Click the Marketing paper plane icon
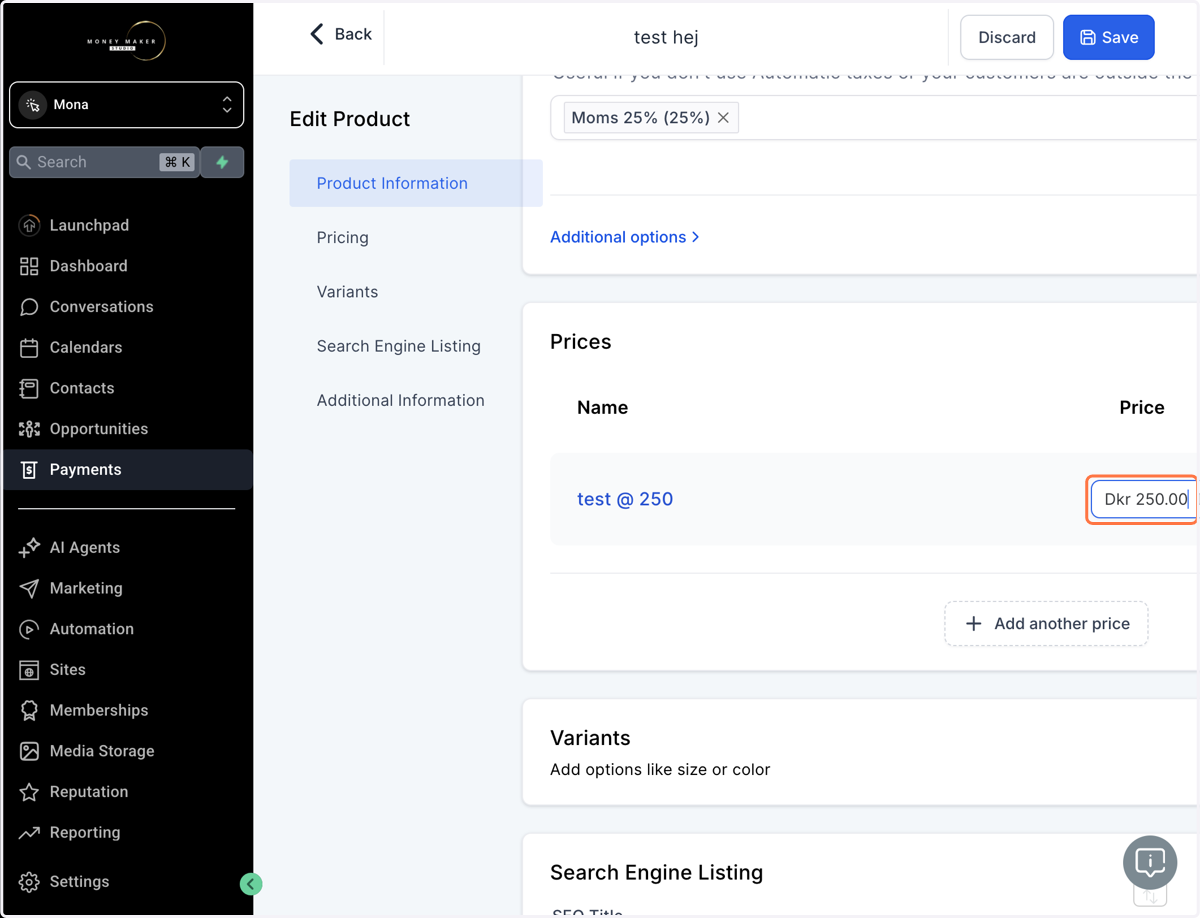The width and height of the screenshot is (1200, 918). pos(29,588)
